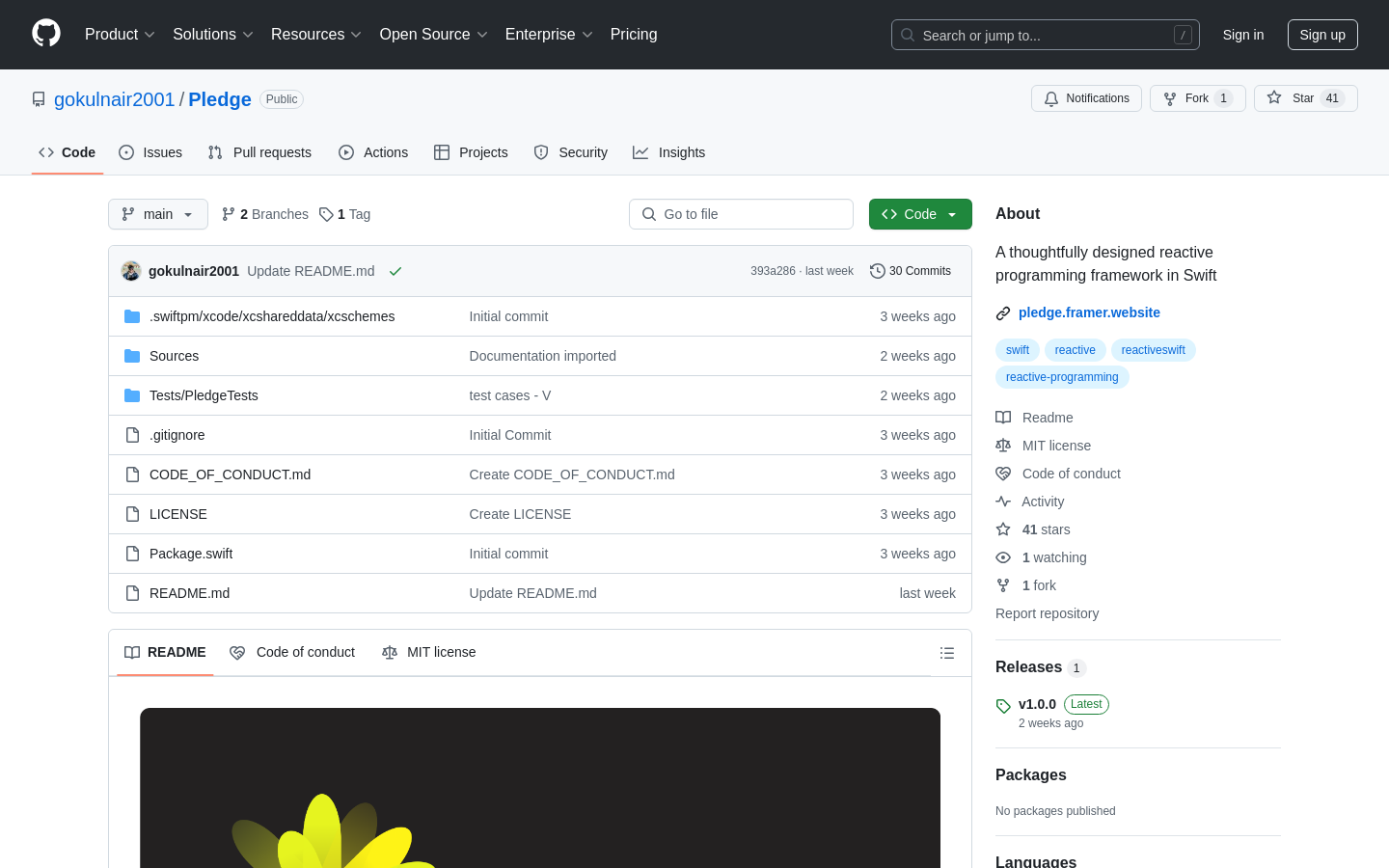Open the 30 Commits history

pyautogui.click(x=911, y=271)
